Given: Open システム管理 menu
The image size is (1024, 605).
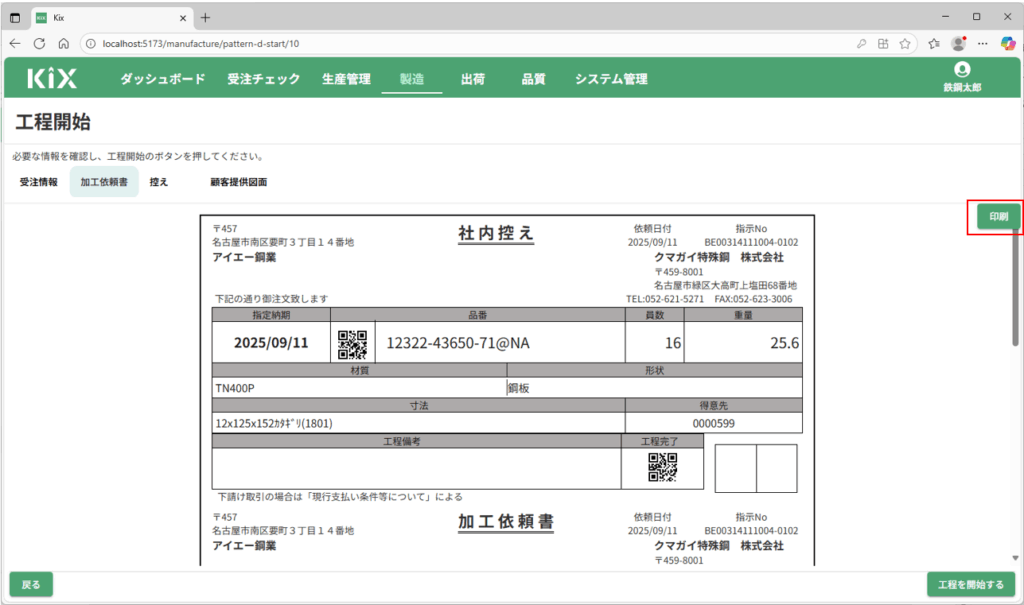Looking at the screenshot, I should click(x=611, y=79).
